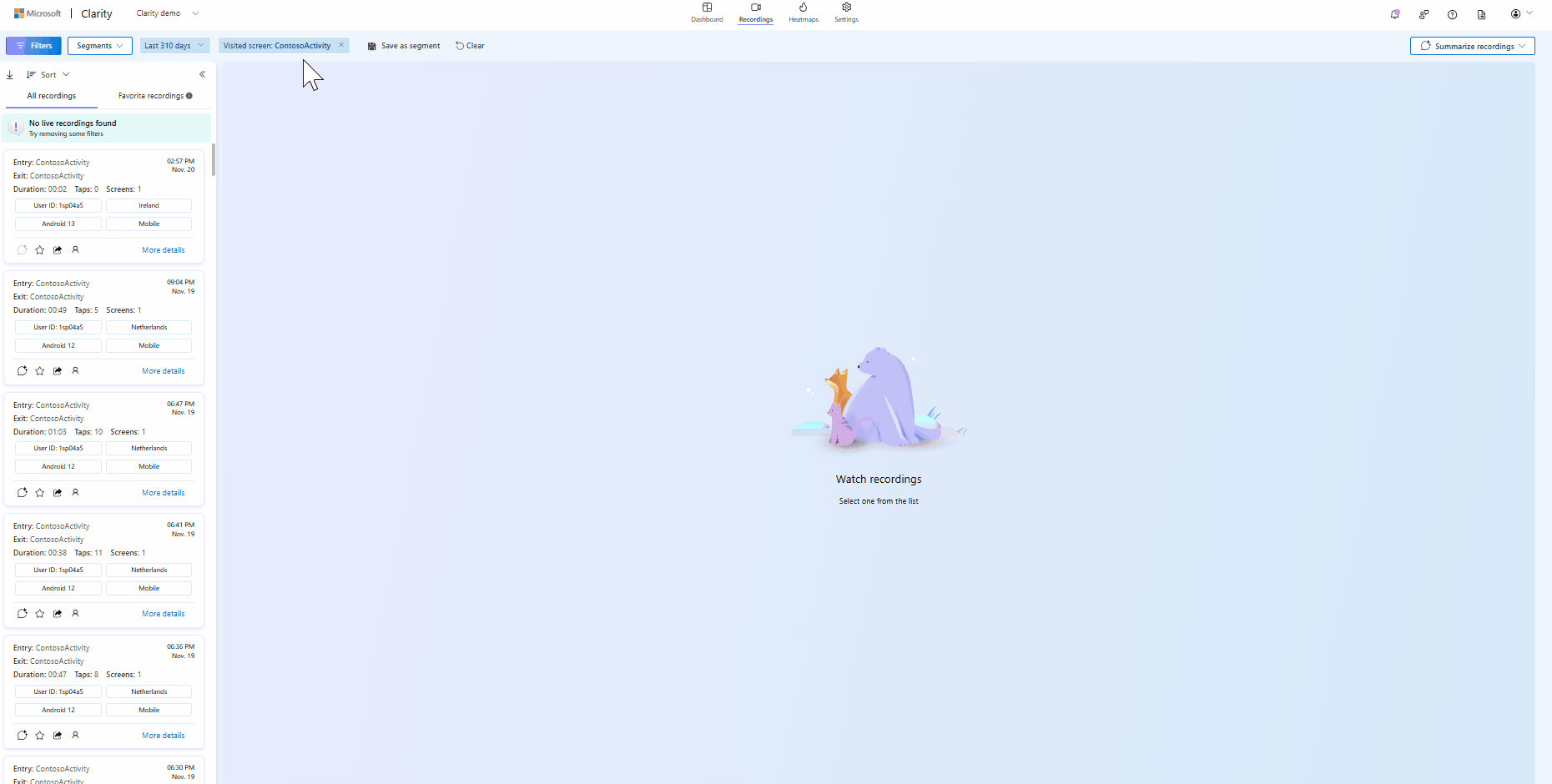
Task: Share the 06:36 PM Nov. 19 recording
Action: [x=58, y=735]
